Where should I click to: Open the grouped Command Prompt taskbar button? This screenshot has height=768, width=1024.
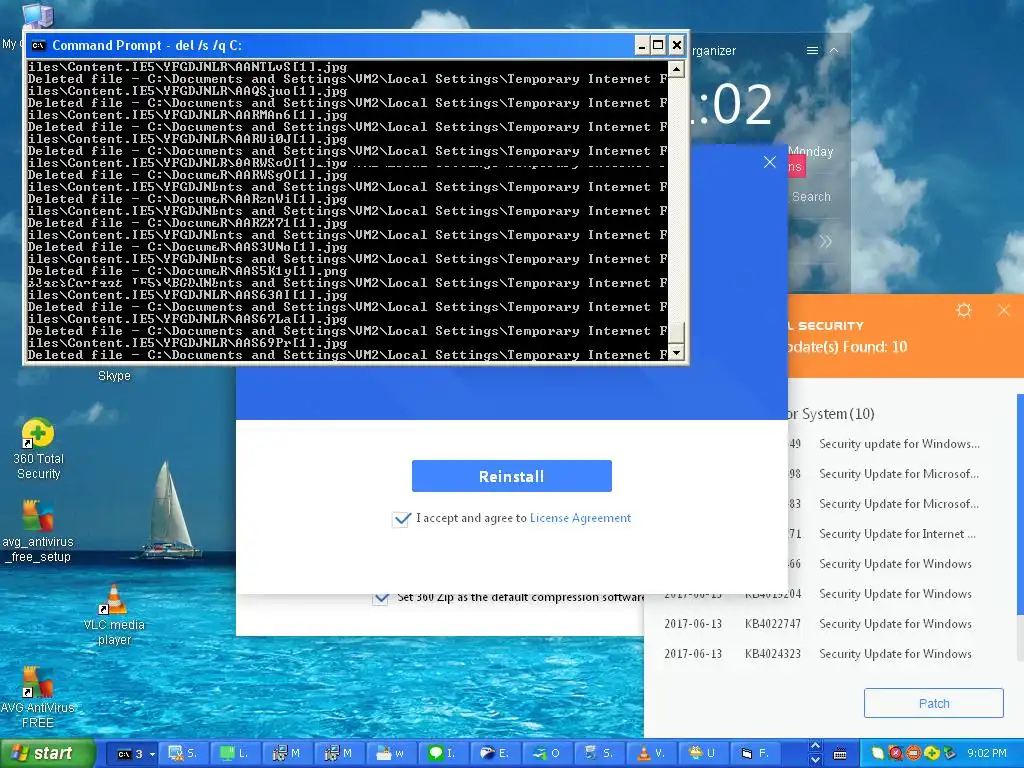pyautogui.click(x=131, y=754)
